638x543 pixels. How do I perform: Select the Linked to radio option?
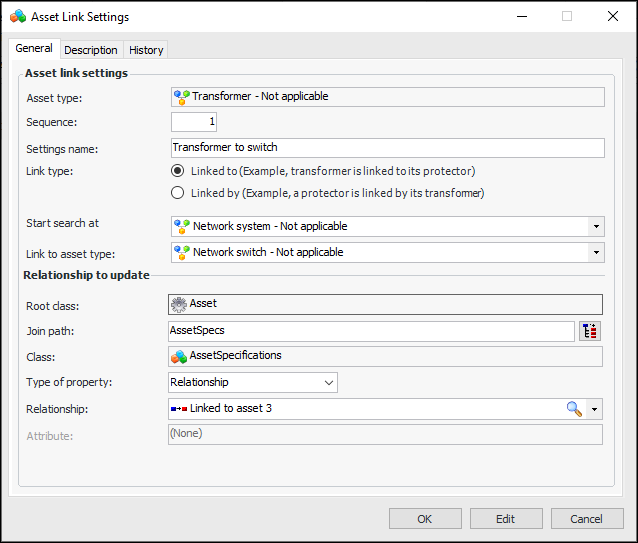178,171
